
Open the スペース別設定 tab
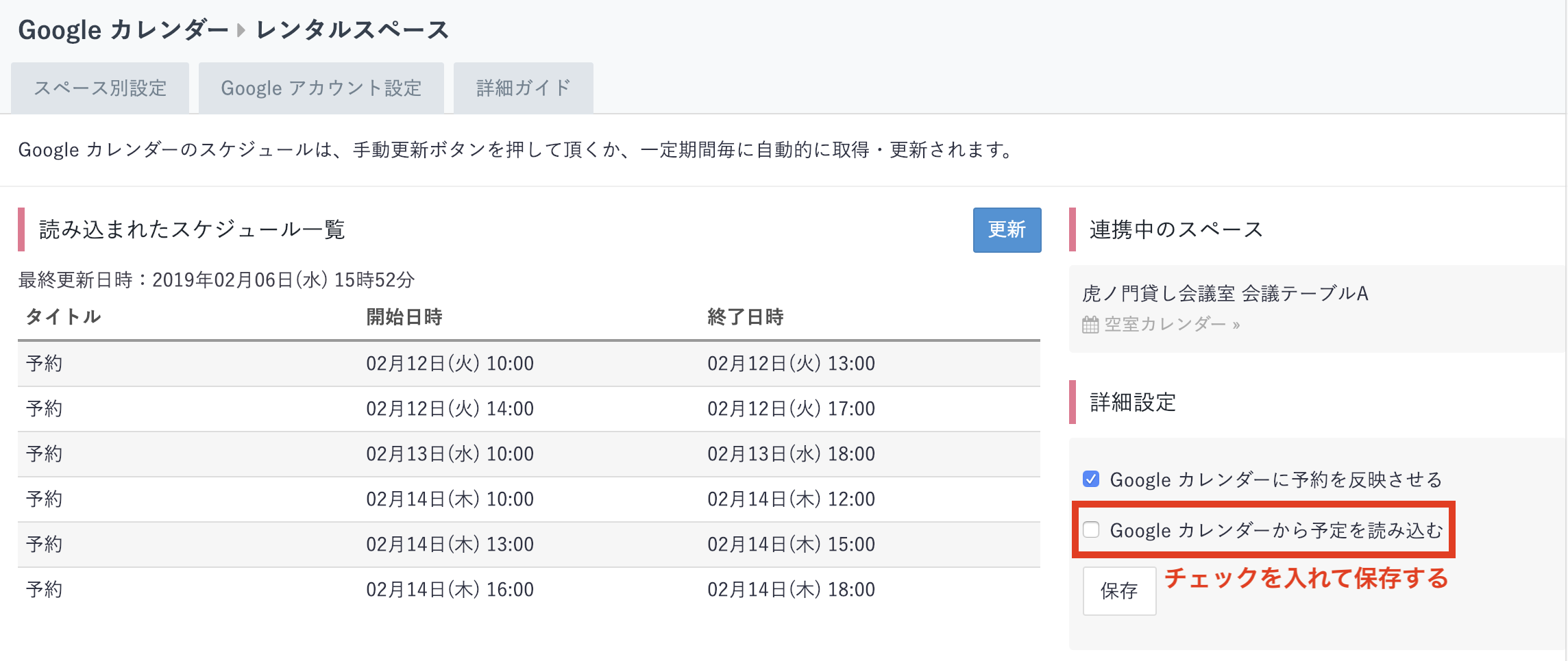pos(100,88)
